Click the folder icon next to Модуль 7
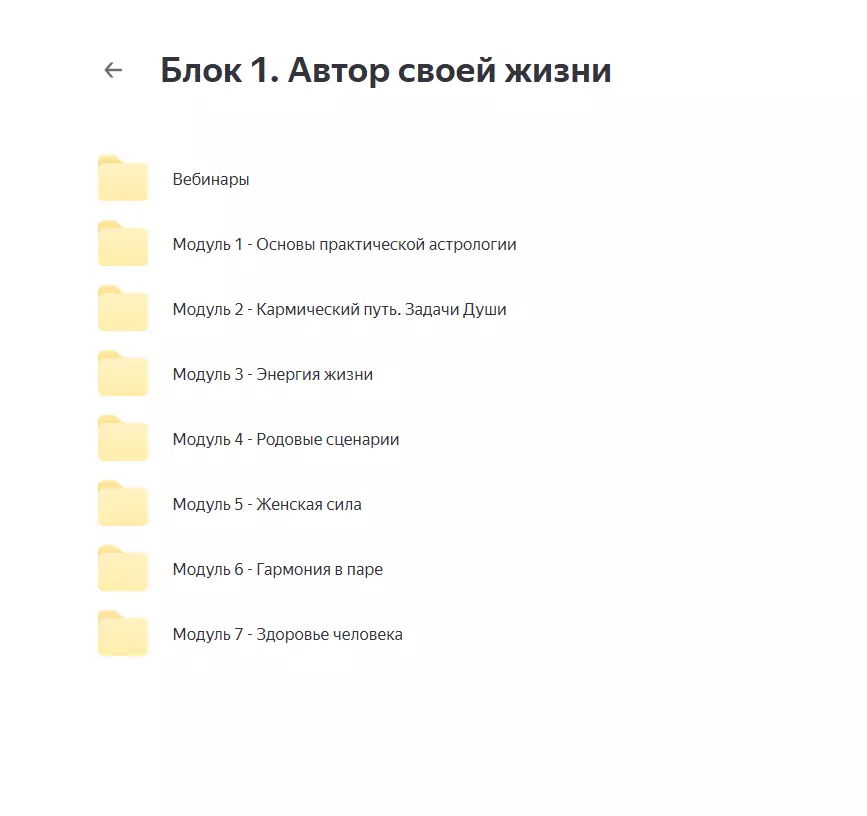Viewport: 867px width, 816px height. [x=122, y=634]
